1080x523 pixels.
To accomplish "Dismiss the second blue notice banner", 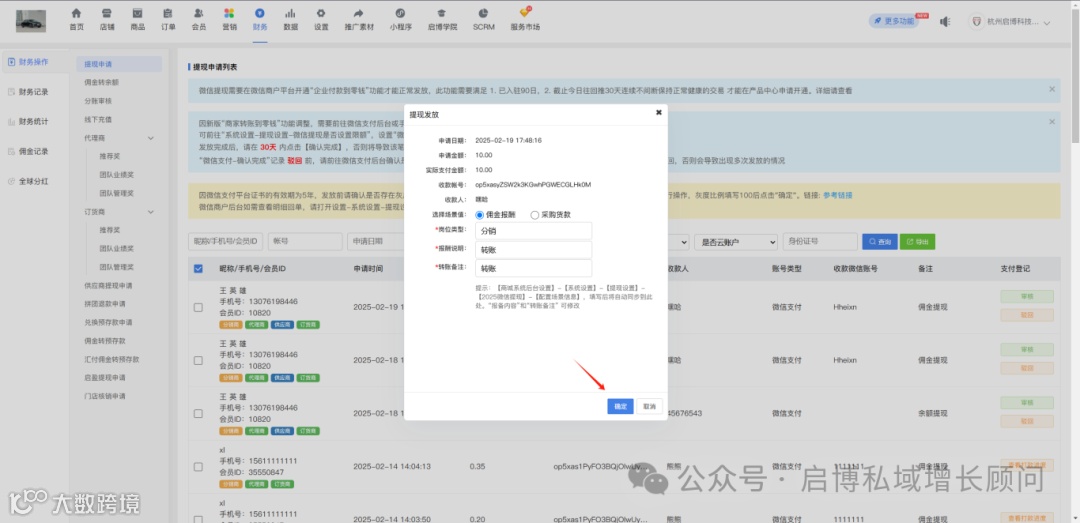I will 1052,121.
